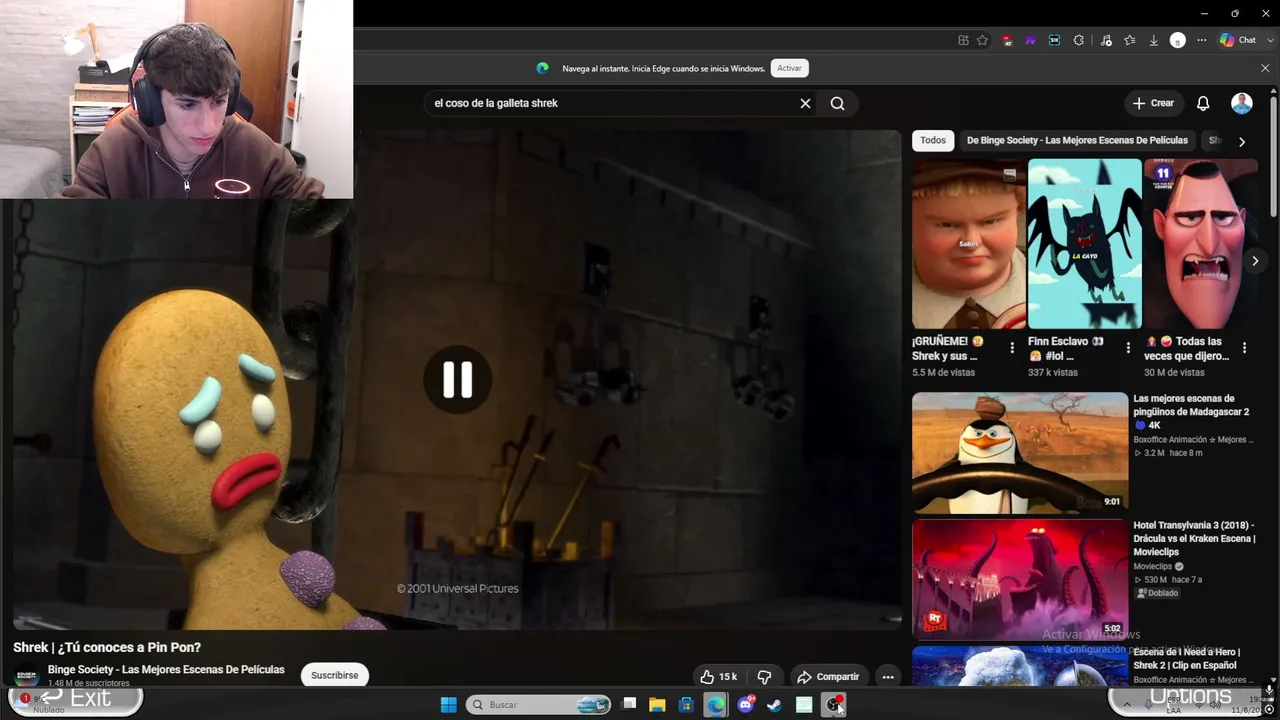
Task: Switch to Microsoft Edge on the taskbar
Action: pyautogui.click(x=716, y=705)
